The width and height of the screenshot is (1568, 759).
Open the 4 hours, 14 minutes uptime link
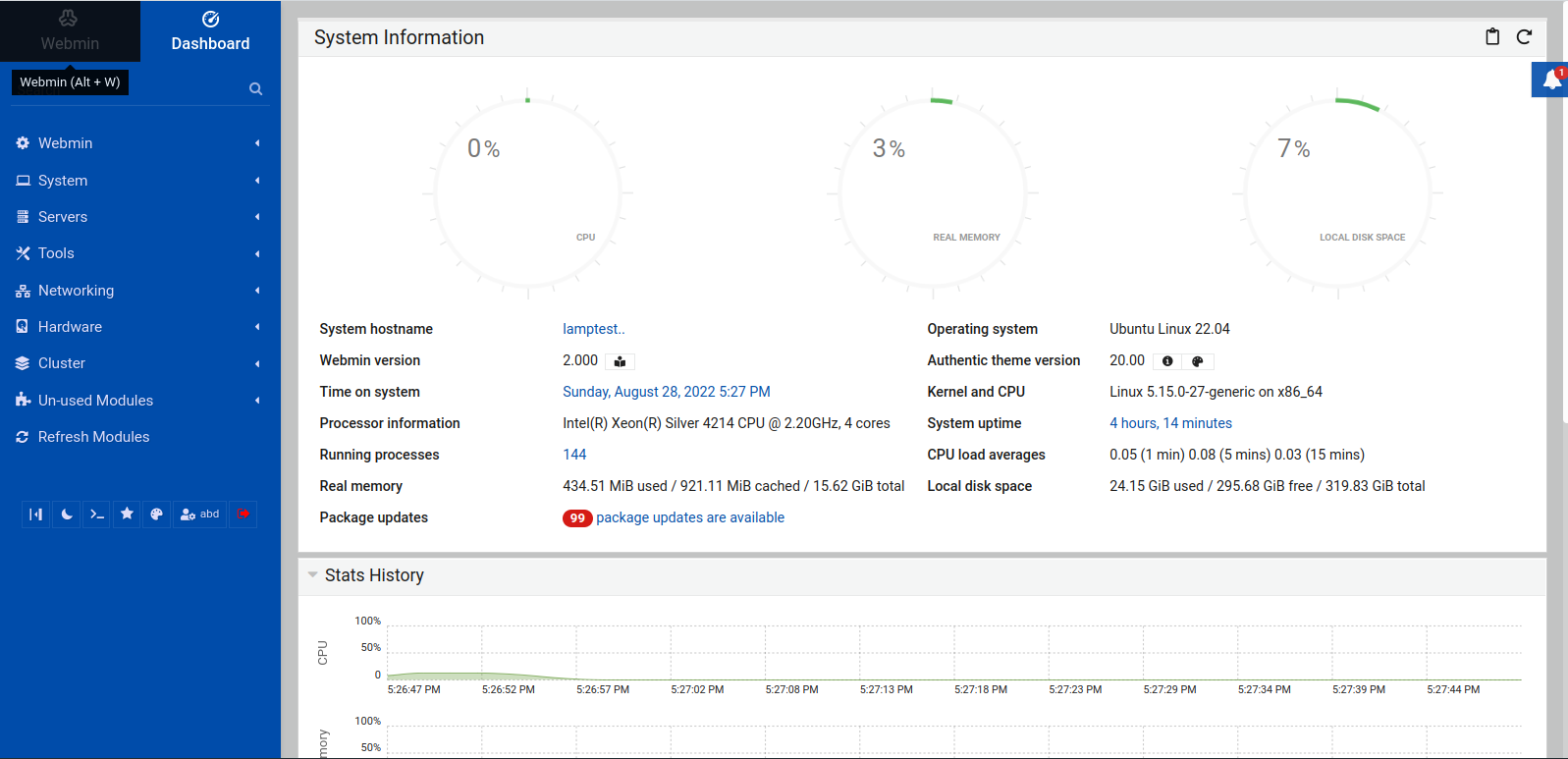[1170, 423]
